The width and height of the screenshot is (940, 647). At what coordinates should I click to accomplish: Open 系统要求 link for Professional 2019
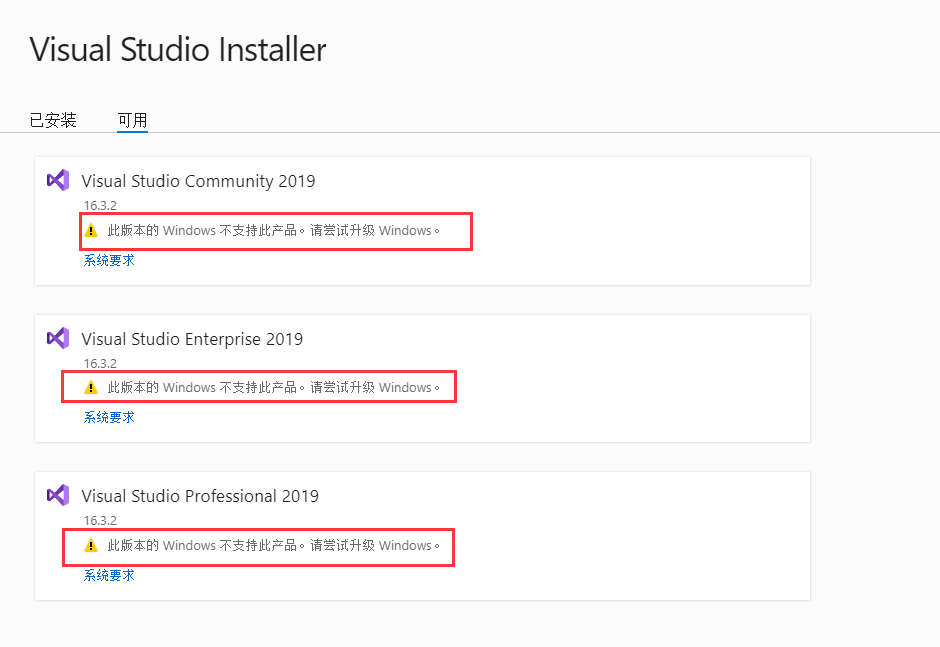click(109, 575)
